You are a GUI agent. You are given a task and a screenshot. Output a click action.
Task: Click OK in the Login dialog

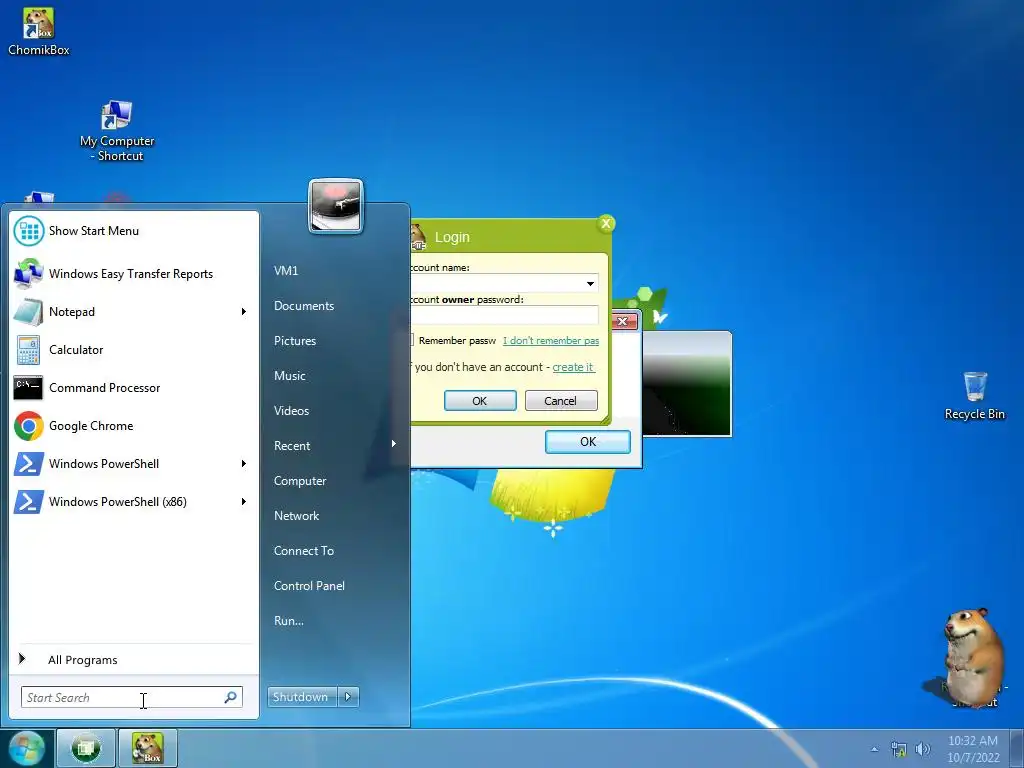(480, 400)
